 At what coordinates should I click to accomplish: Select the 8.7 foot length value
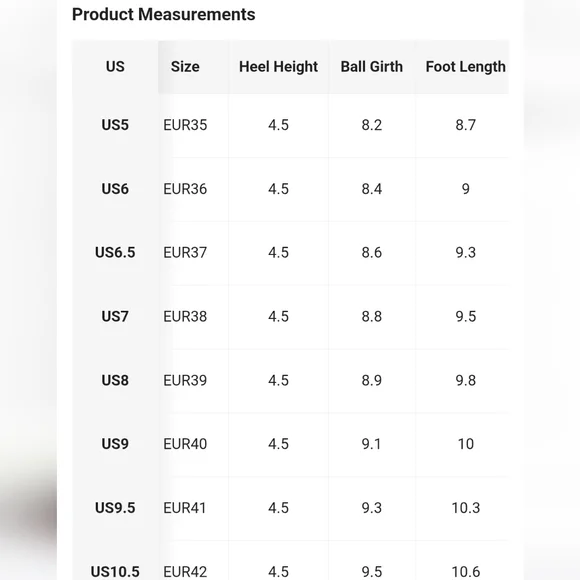click(465, 125)
